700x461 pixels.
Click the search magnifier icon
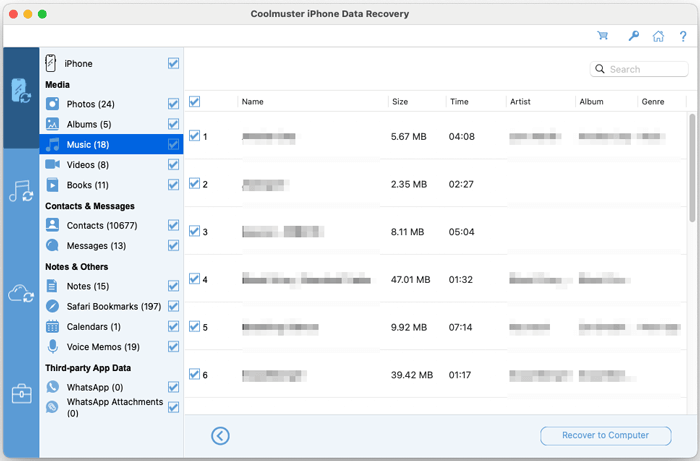click(x=600, y=69)
